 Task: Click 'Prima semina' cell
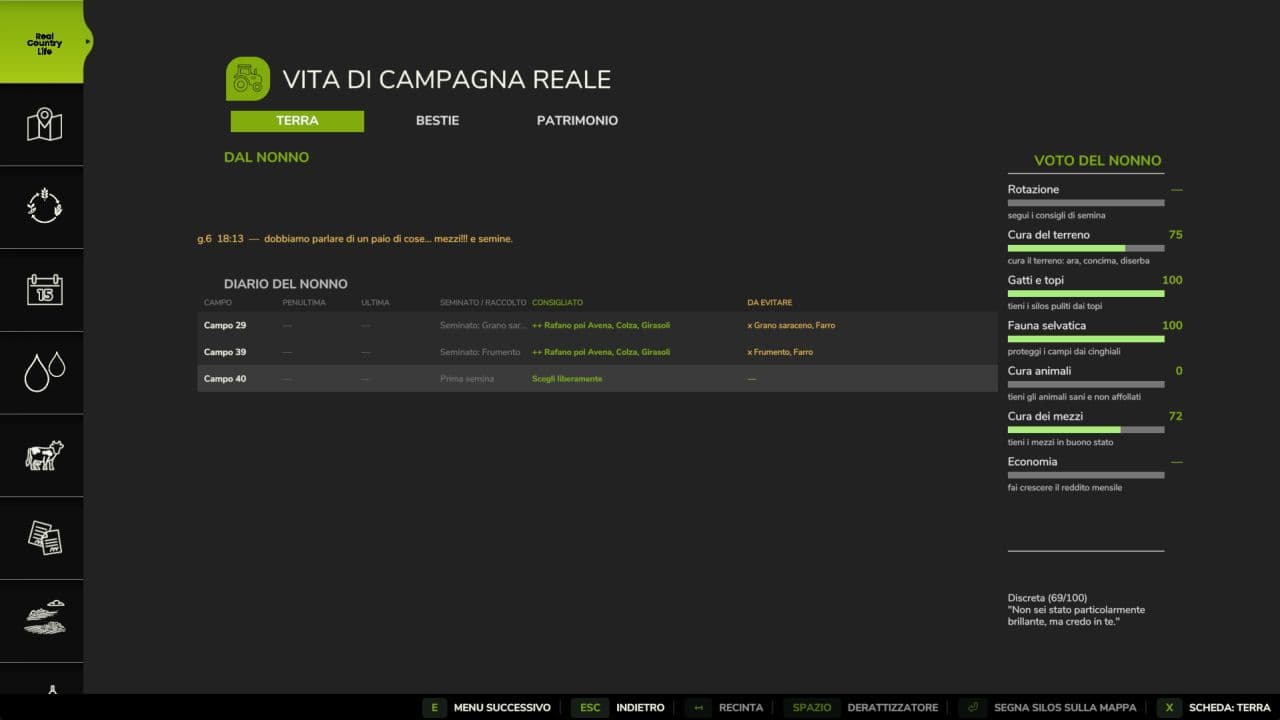[x=467, y=379]
